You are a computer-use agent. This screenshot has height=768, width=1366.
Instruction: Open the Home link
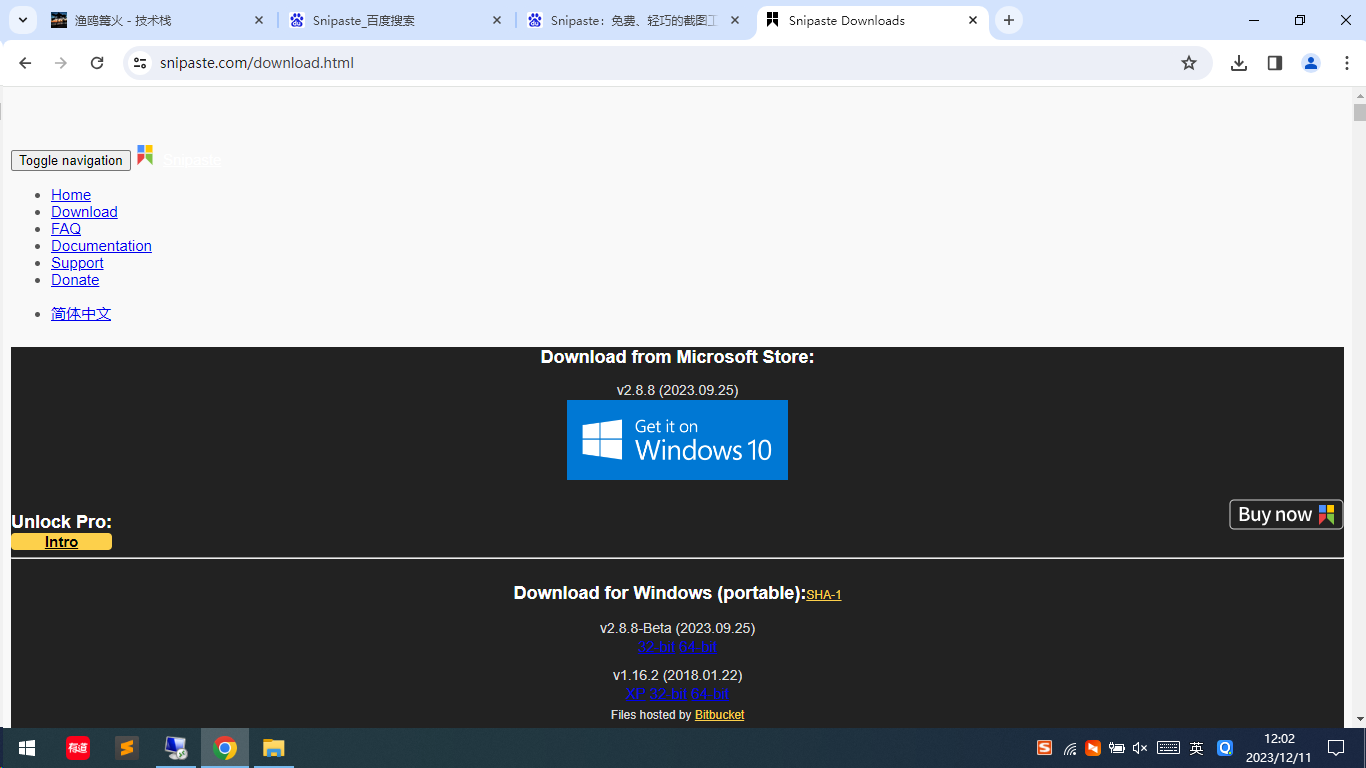[x=71, y=195]
